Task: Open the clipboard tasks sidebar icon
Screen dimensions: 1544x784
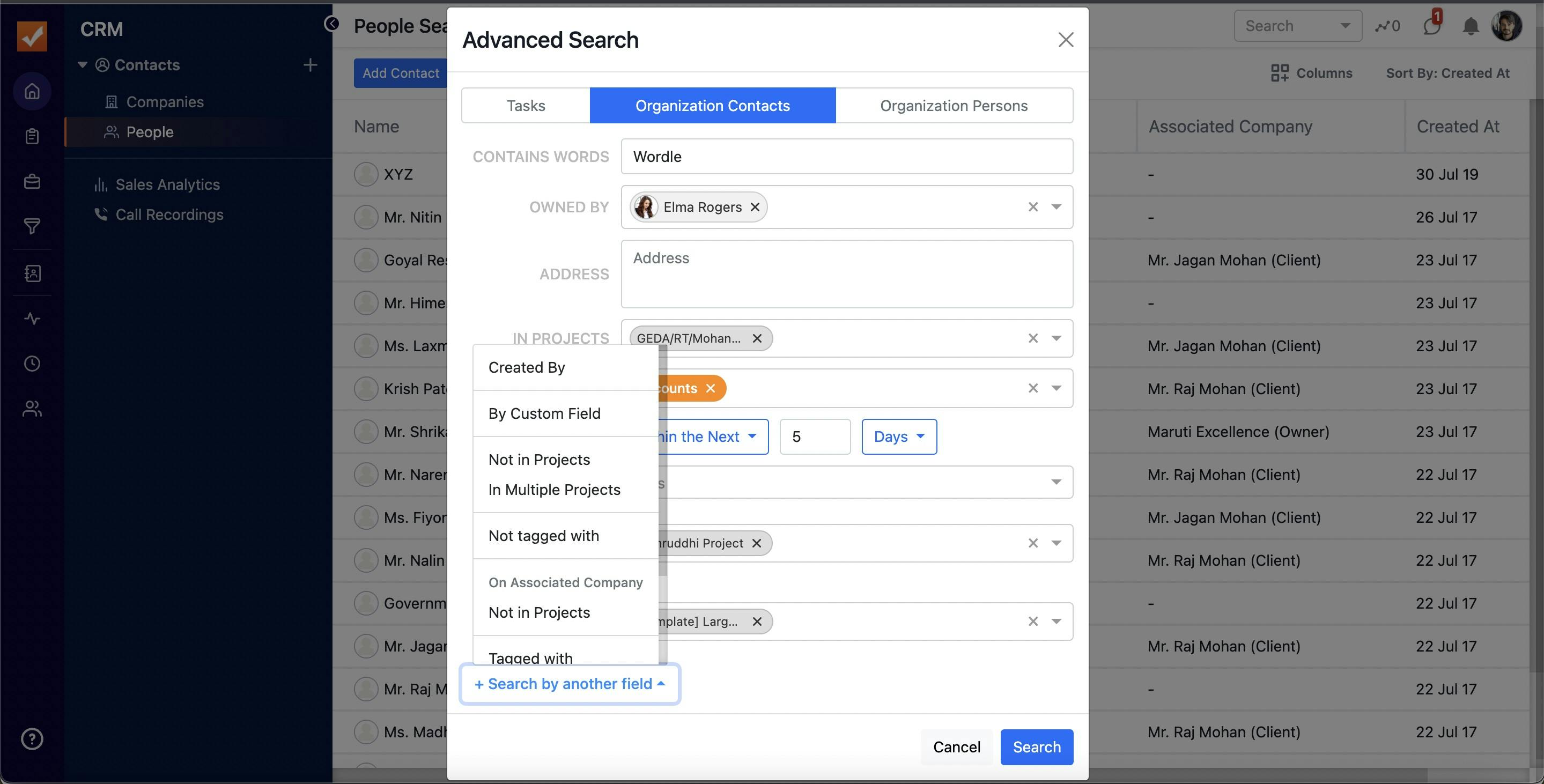Action: click(32, 137)
